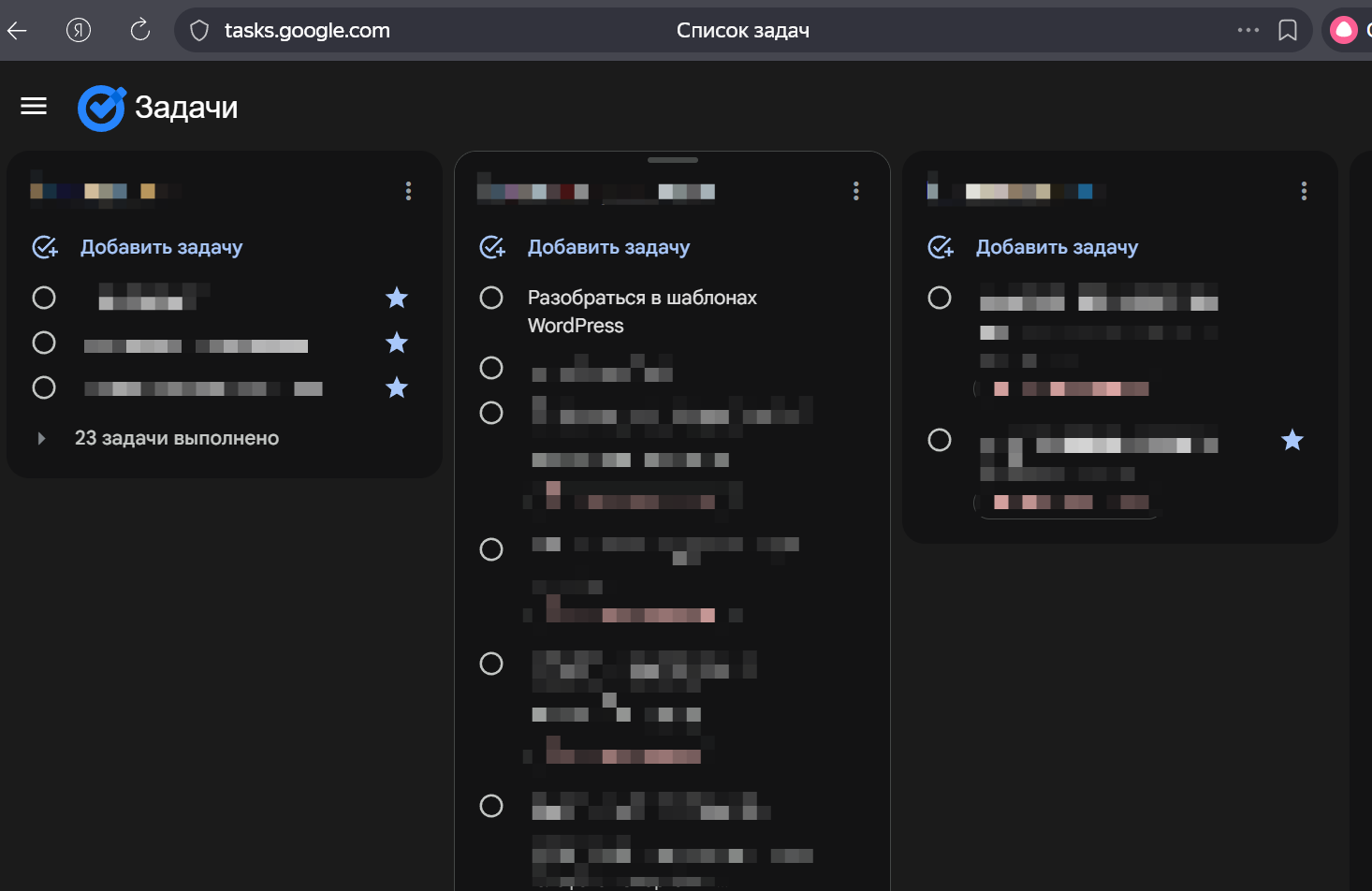The height and width of the screenshot is (891, 1372).
Task: Click the Yandex button in the browser toolbar
Action: click(x=79, y=31)
